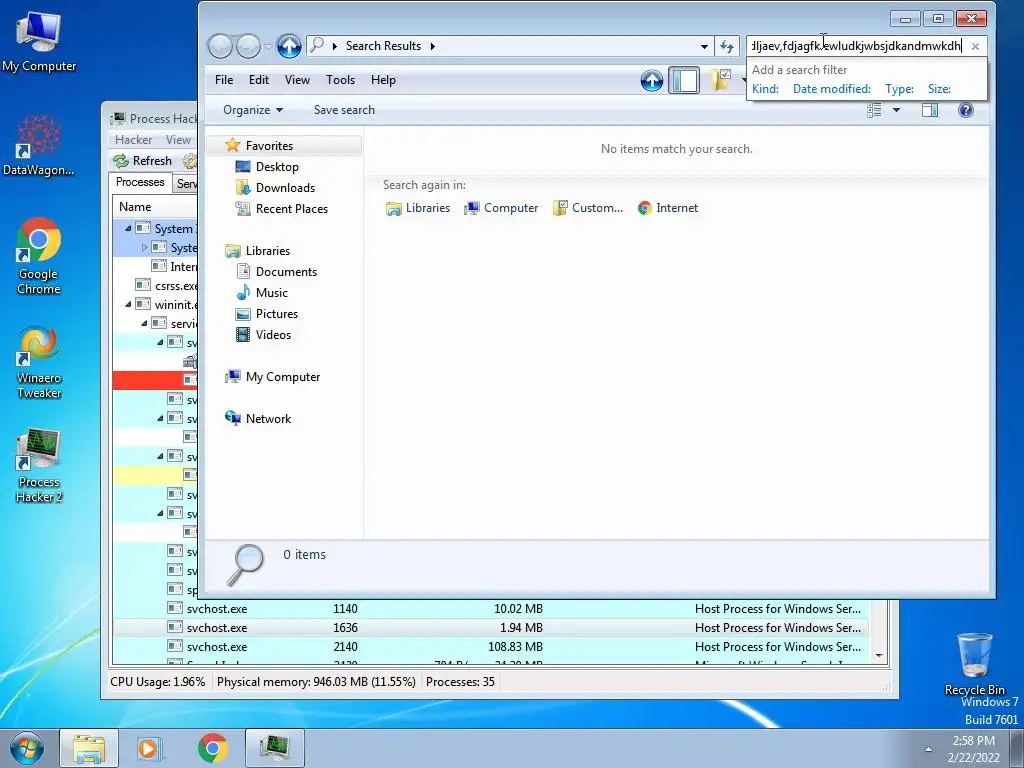Click the blue Up arrow toolbar icon

651,80
